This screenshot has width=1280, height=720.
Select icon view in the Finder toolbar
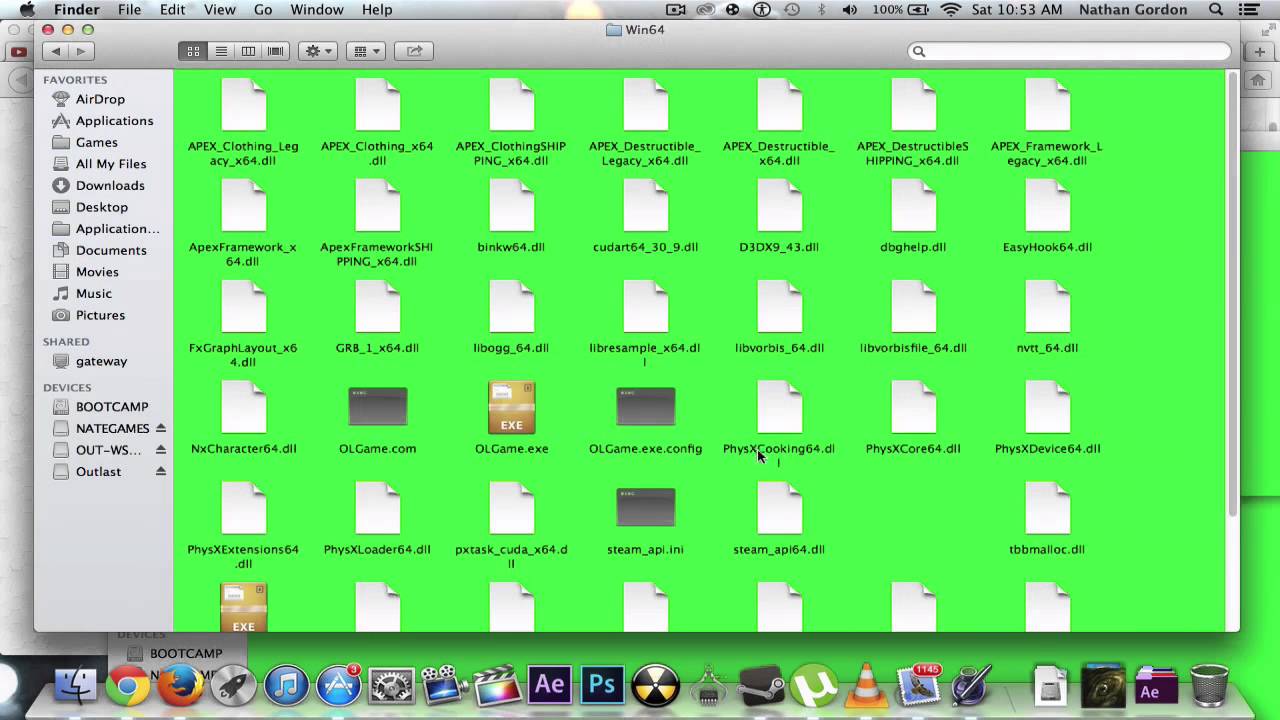point(193,51)
